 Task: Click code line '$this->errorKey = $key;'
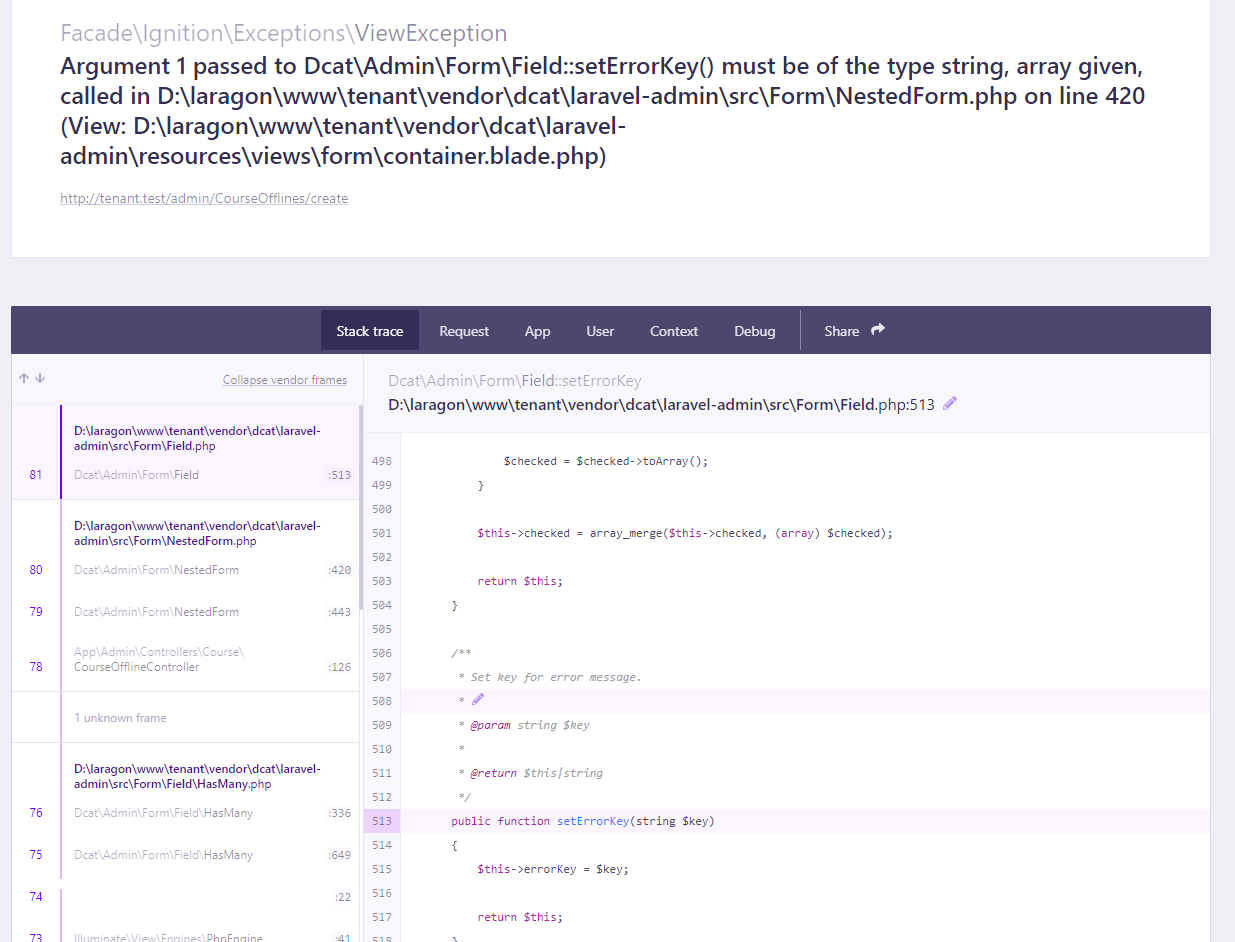(553, 869)
